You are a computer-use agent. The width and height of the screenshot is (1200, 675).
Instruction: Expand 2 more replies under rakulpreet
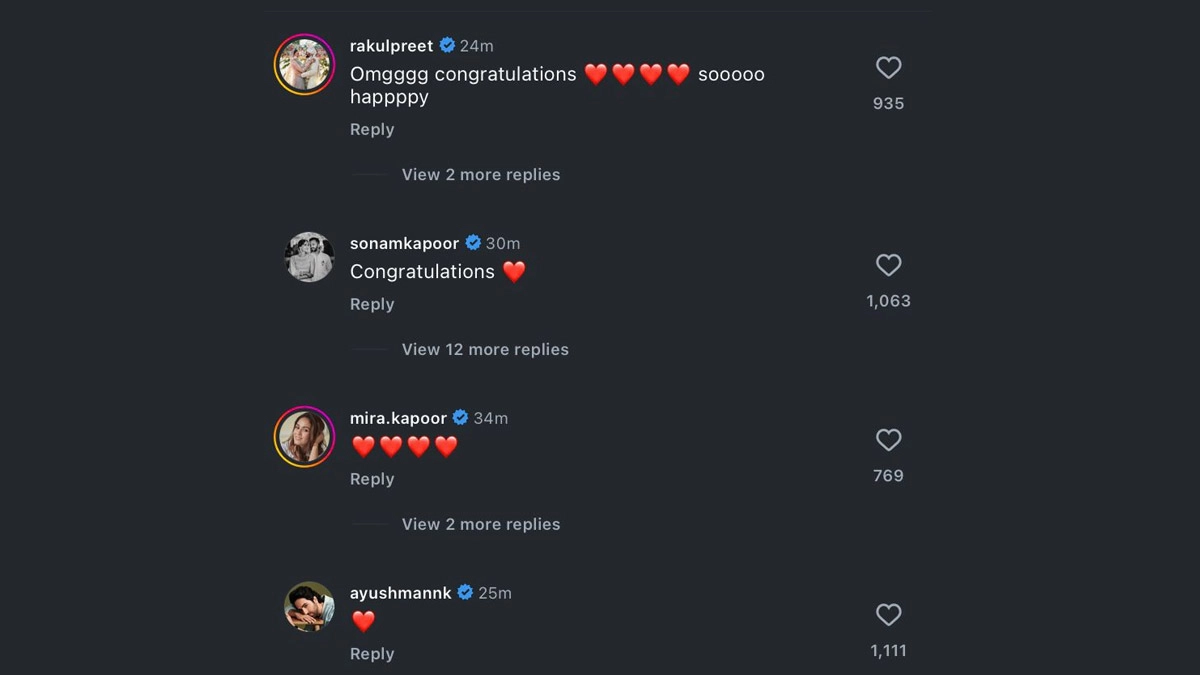click(480, 175)
